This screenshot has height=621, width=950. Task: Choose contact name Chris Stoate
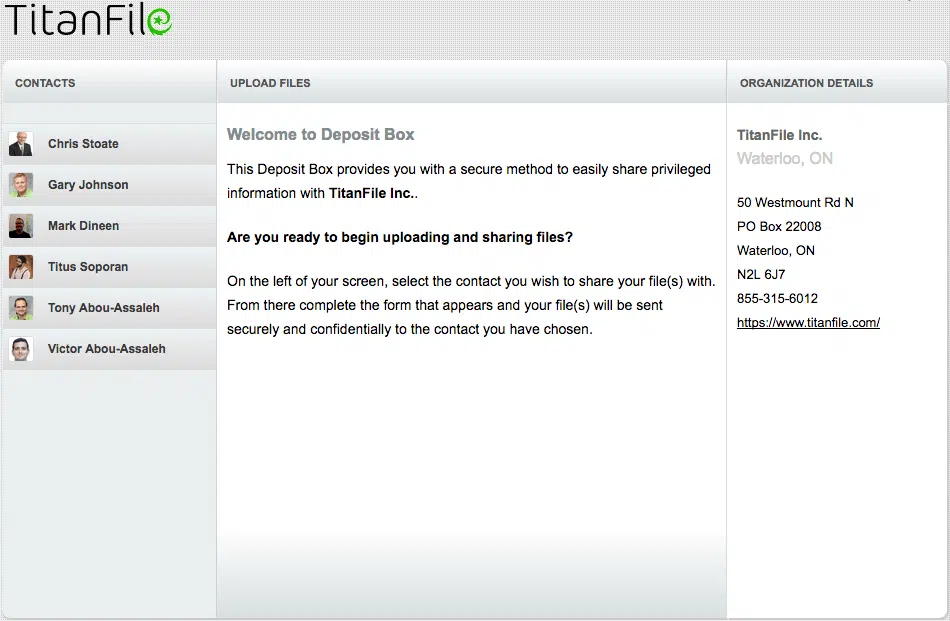coord(84,144)
